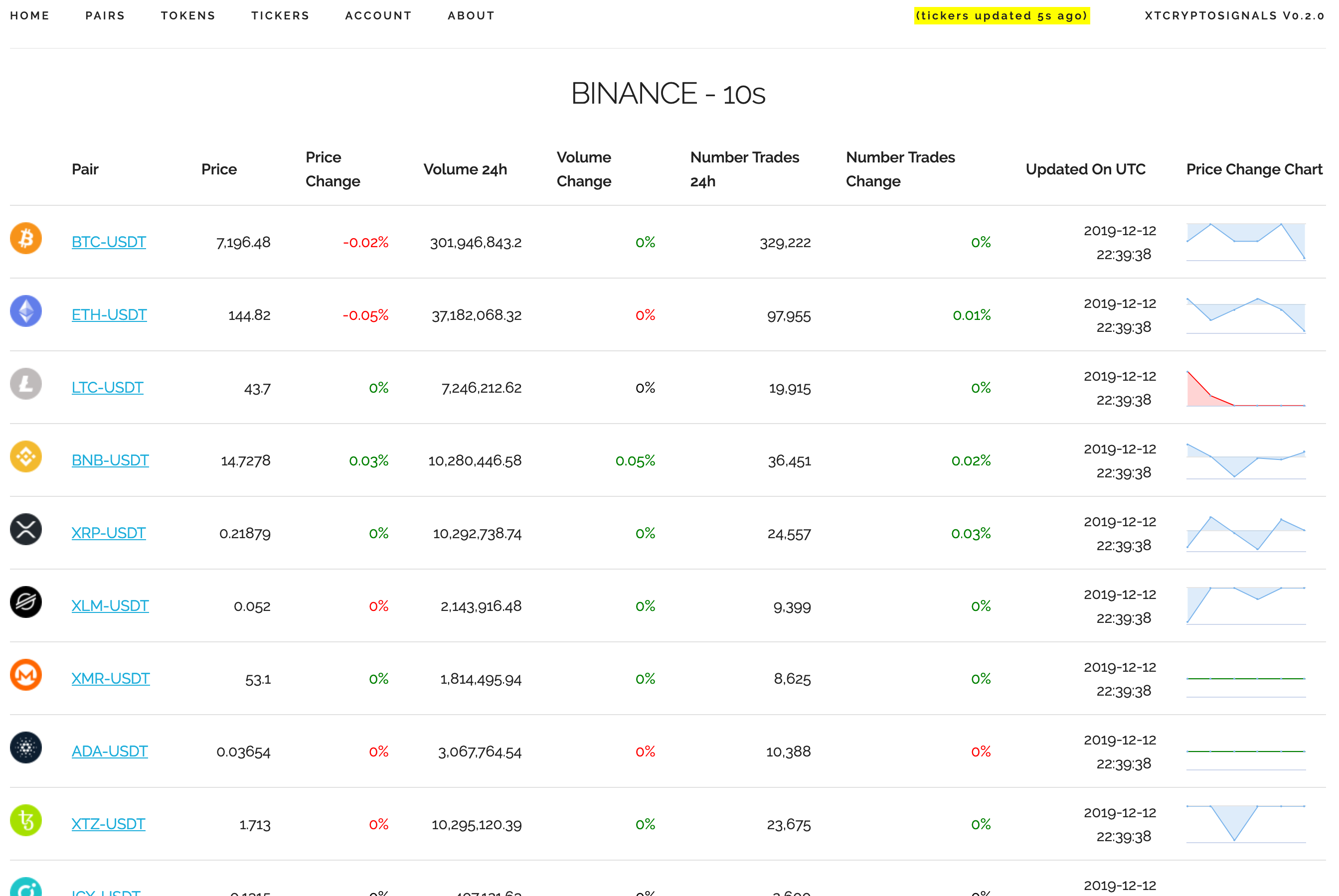Click the Litecoin coin icon
Image resolution: width=1339 pixels, height=896 pixels.
(26, 384)
